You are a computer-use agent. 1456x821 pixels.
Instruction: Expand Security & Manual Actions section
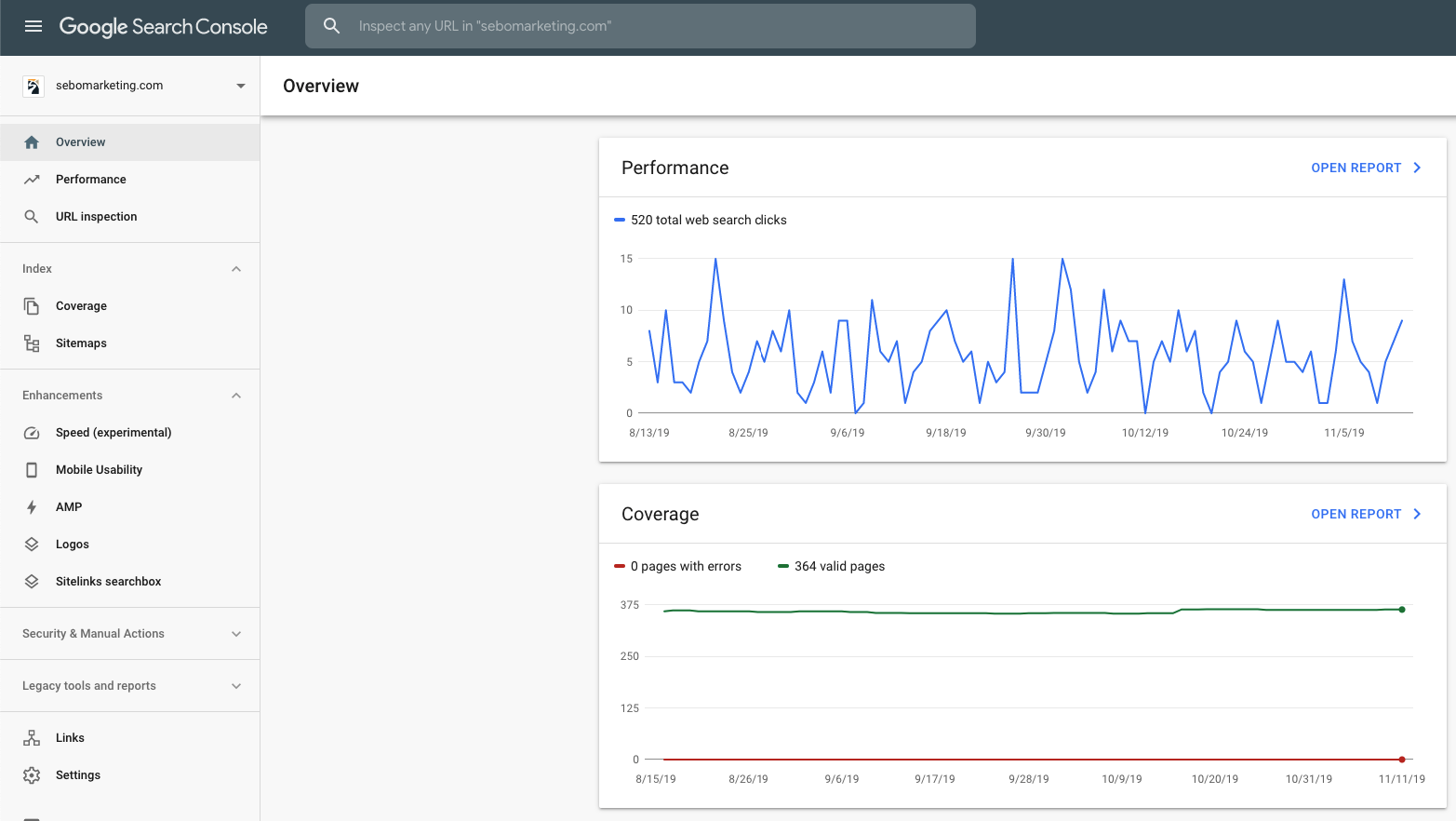click(236, 634)
